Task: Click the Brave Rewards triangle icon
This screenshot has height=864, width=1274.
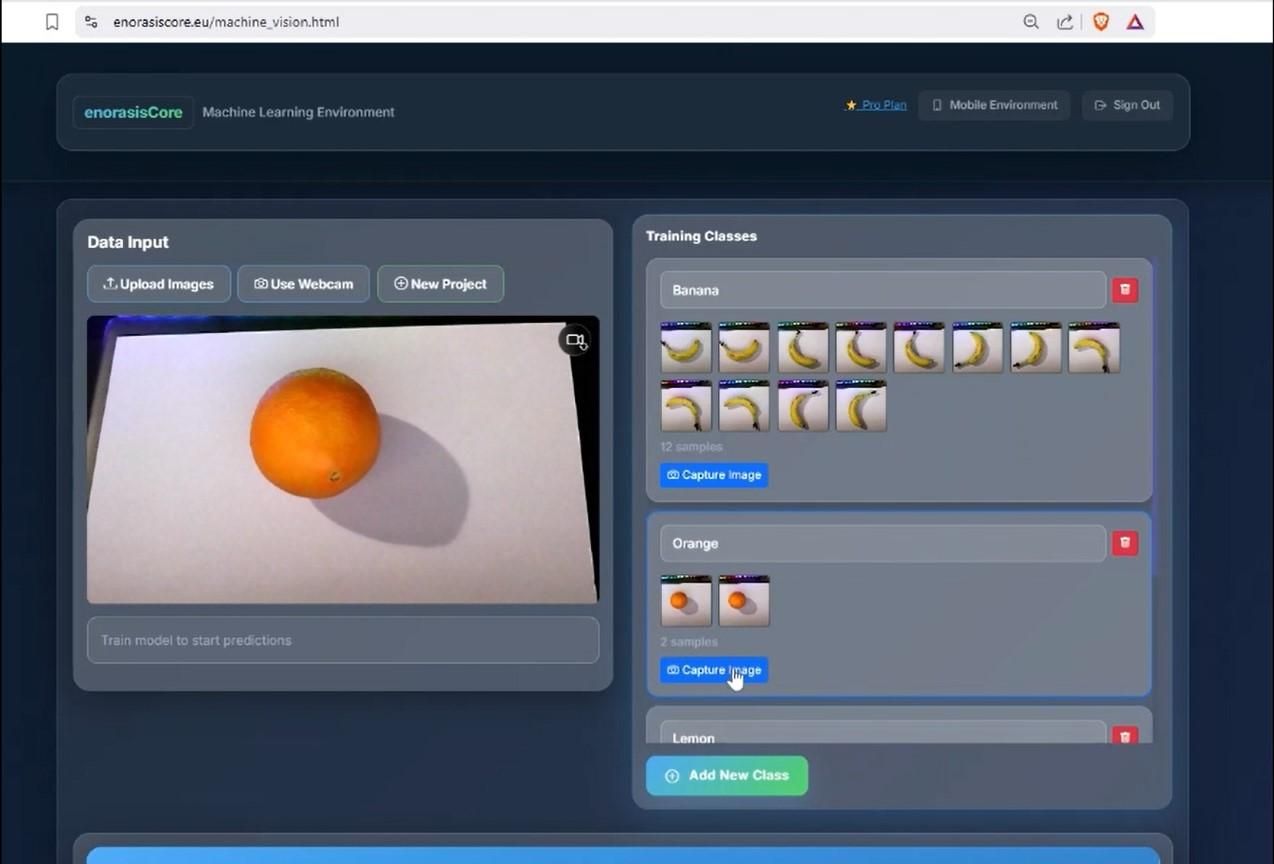Action: [1135, 22]
